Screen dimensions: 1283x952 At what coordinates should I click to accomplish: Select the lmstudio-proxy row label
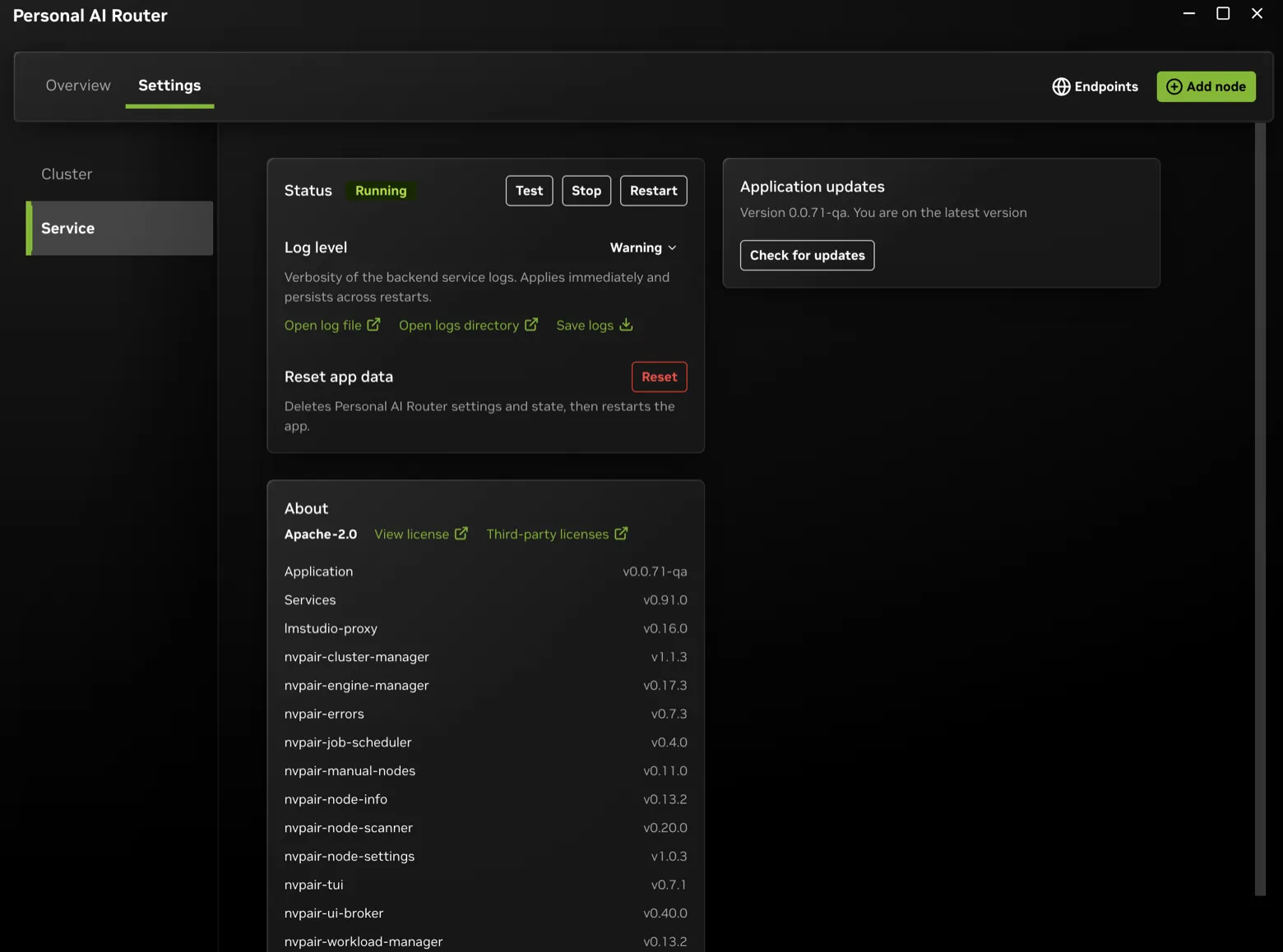[331, 628]
